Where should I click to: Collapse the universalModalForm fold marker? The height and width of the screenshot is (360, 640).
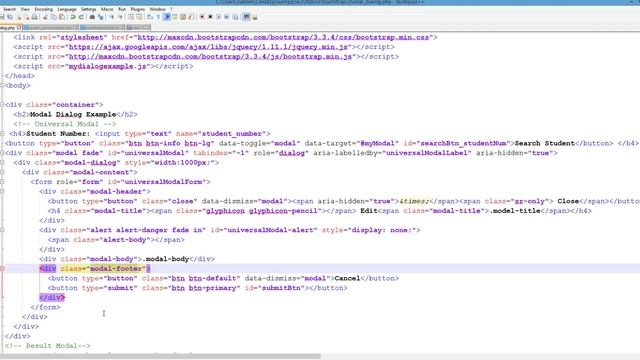(2, 182)
